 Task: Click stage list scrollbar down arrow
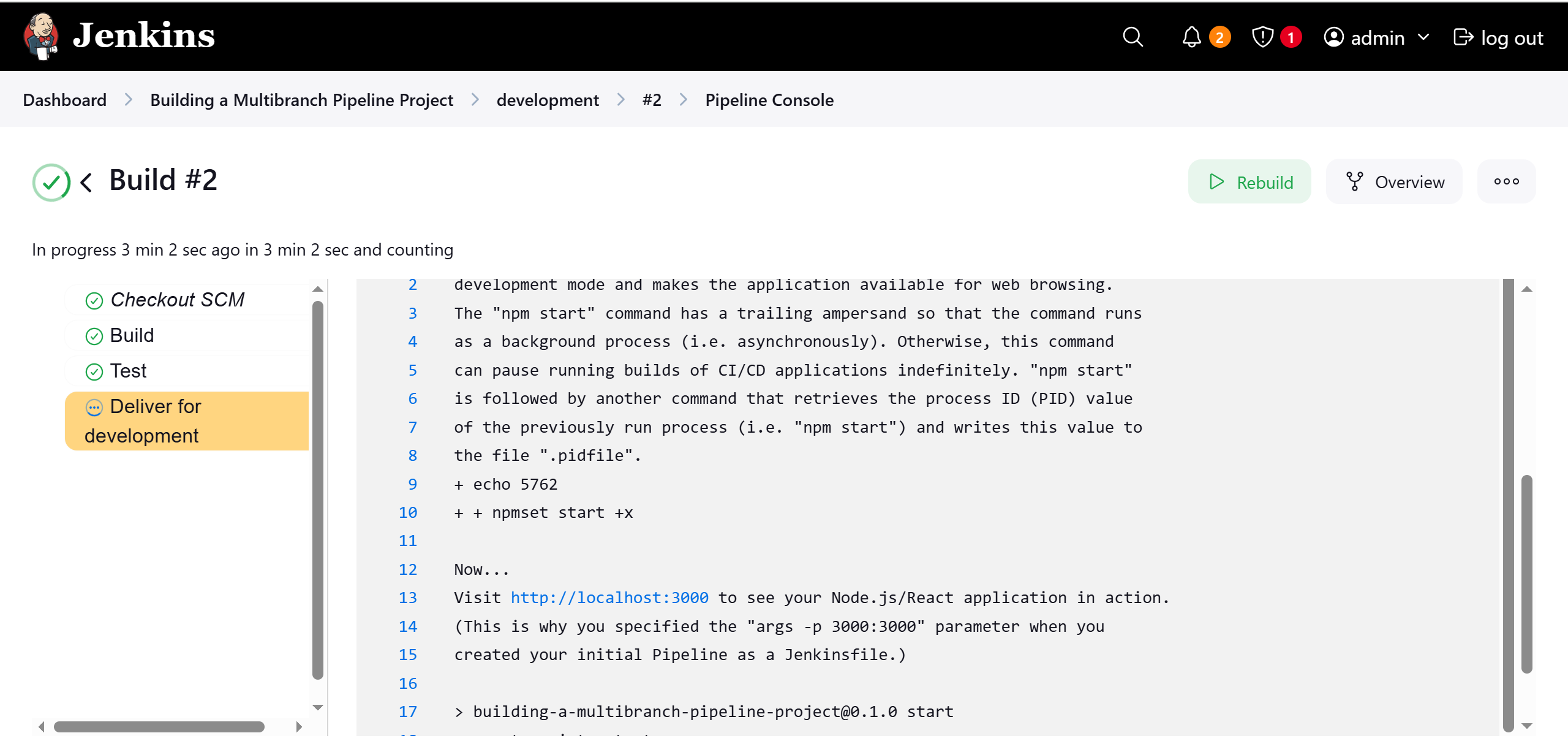click(x=317, y=707)
